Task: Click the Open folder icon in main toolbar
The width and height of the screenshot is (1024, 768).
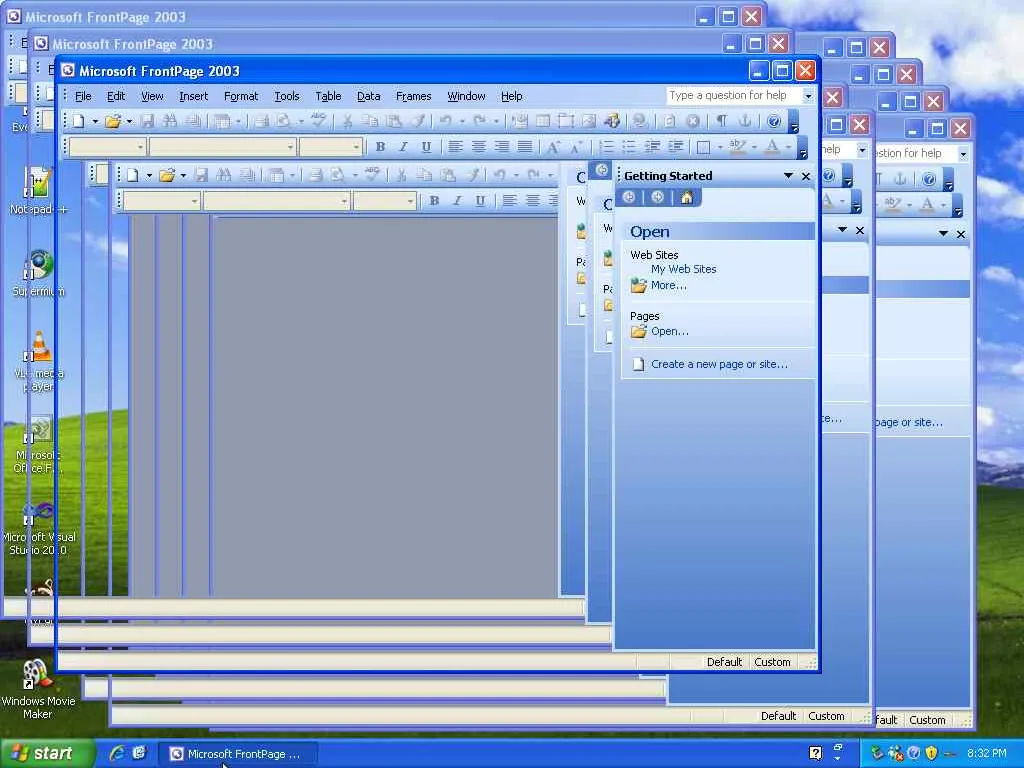Action: click(x=112, y=121)
